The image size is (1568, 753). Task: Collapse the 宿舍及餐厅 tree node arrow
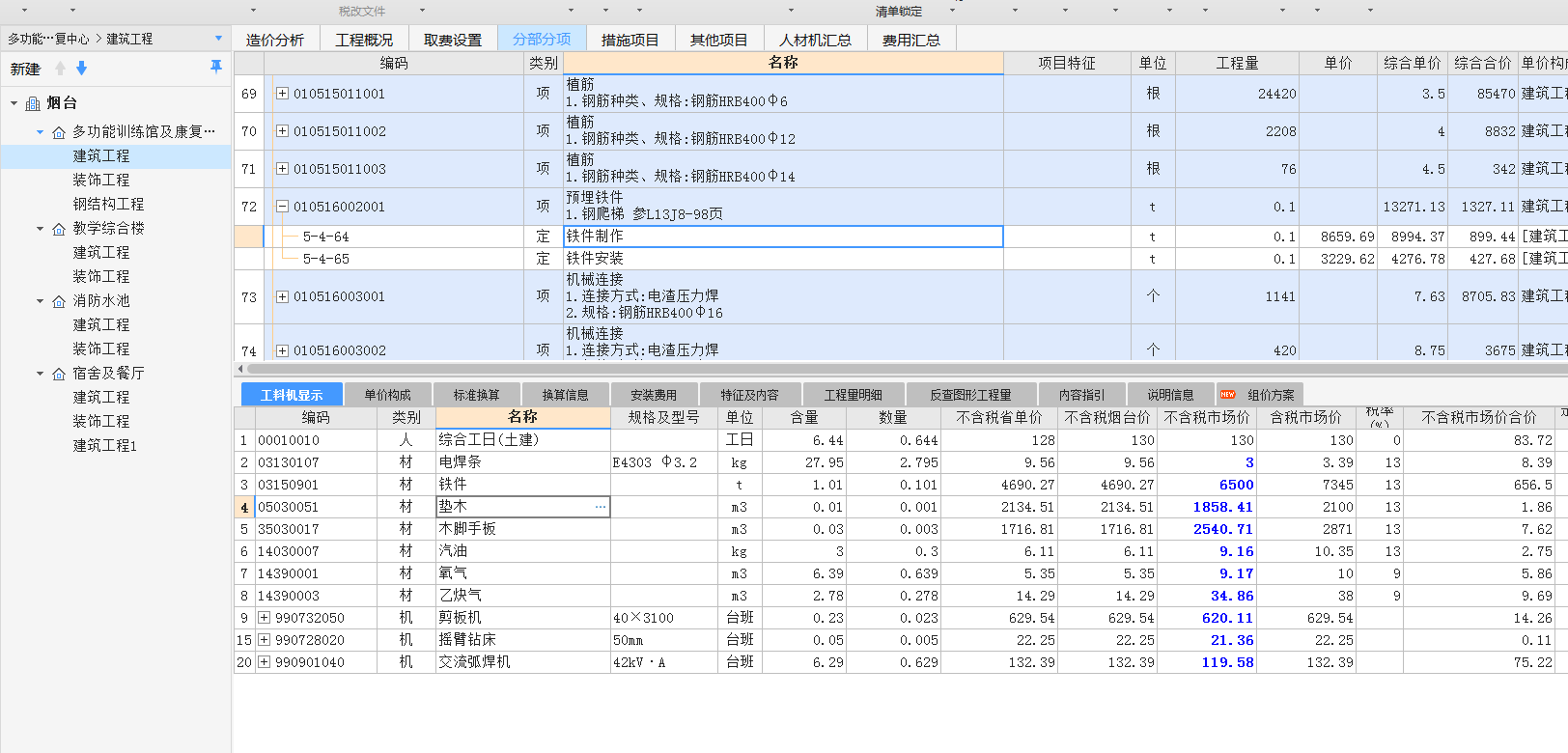pyautogui.click(x=40, y=374)
